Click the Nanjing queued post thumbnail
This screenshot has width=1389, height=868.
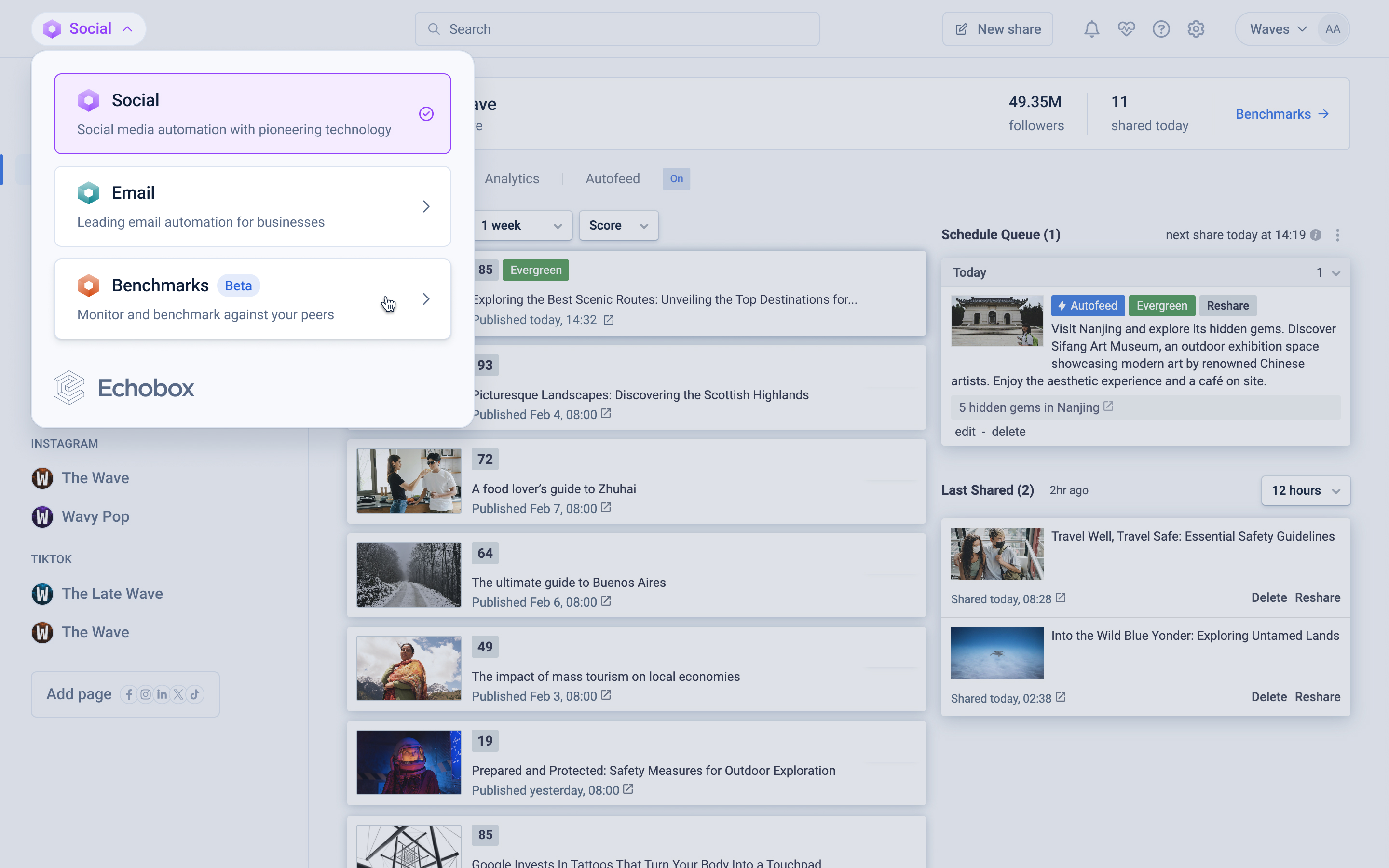pyautogui.click(x=997, y=321)
